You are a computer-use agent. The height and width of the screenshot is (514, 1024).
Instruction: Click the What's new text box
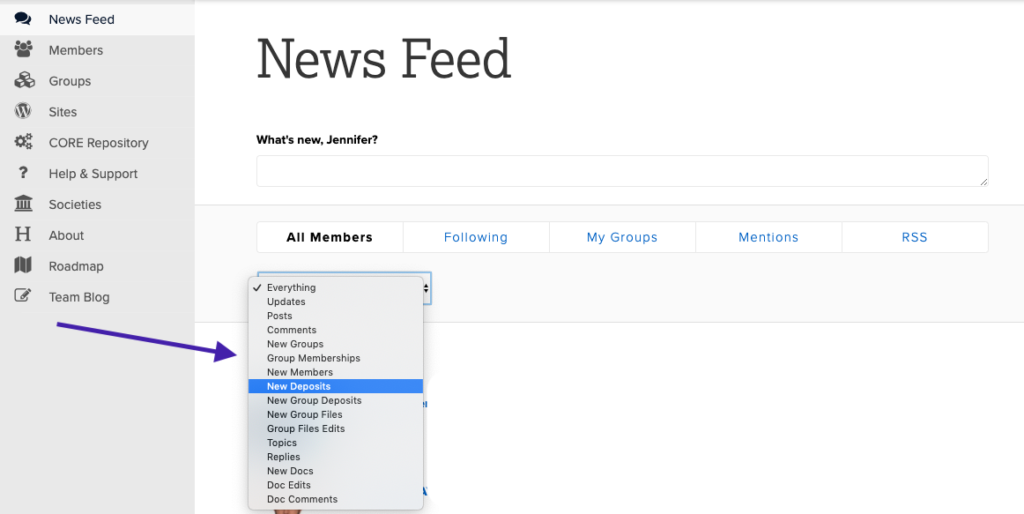[x=622, y=171]
